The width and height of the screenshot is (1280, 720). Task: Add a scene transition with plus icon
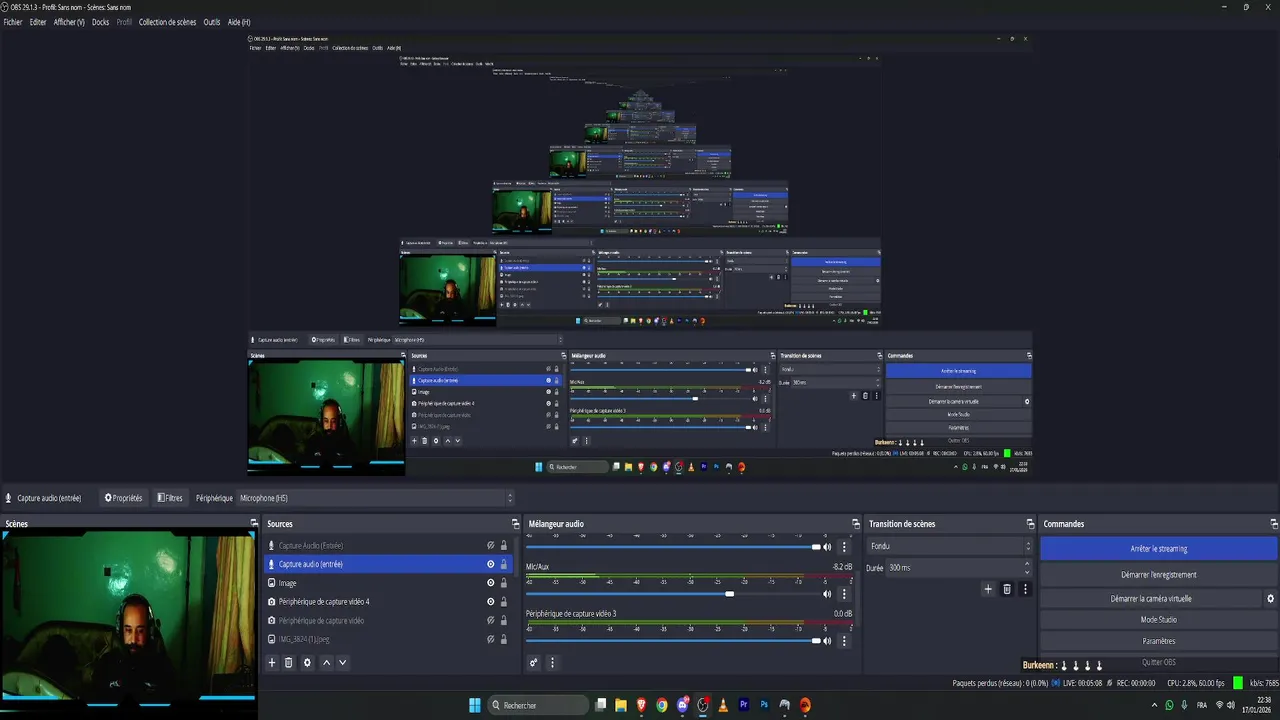(988, 589)
